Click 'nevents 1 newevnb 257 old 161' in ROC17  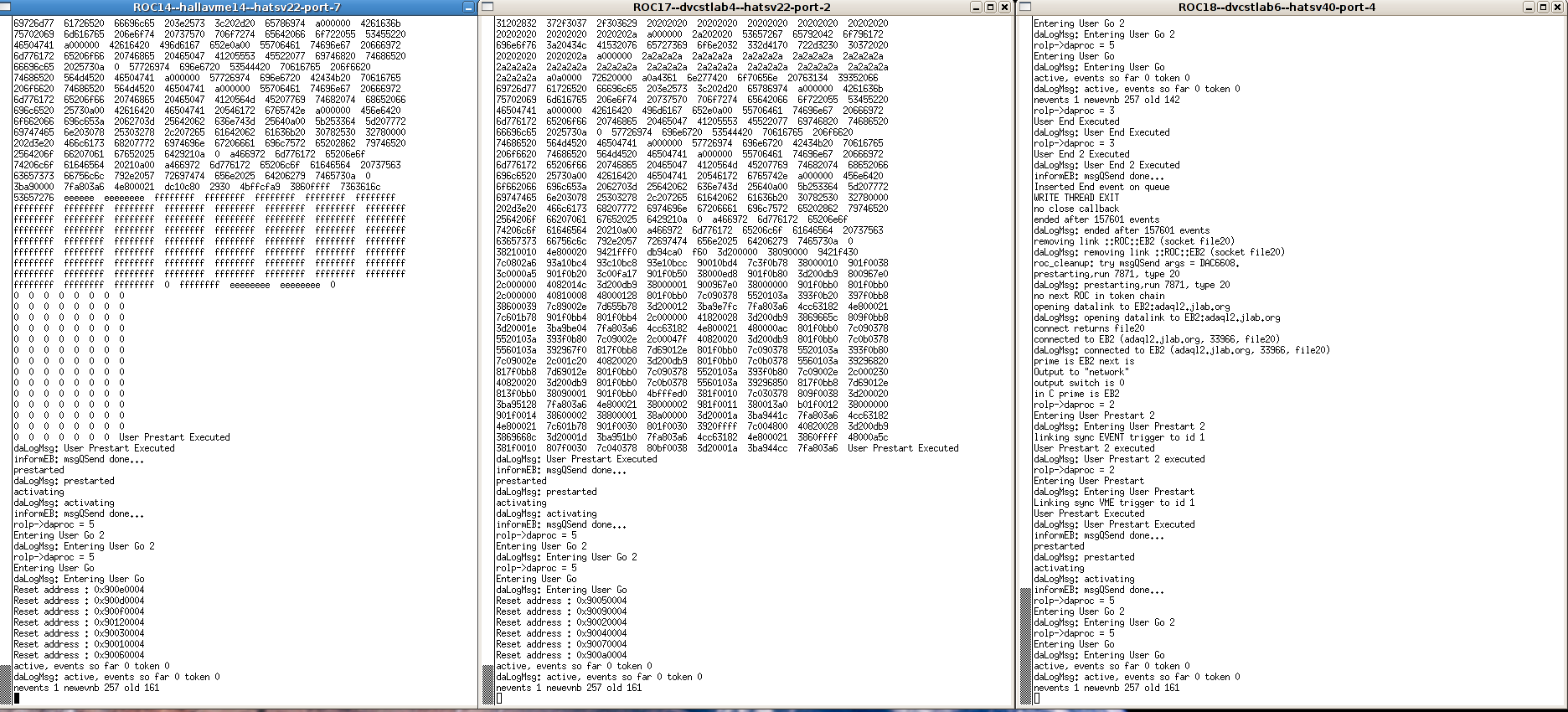569,688
